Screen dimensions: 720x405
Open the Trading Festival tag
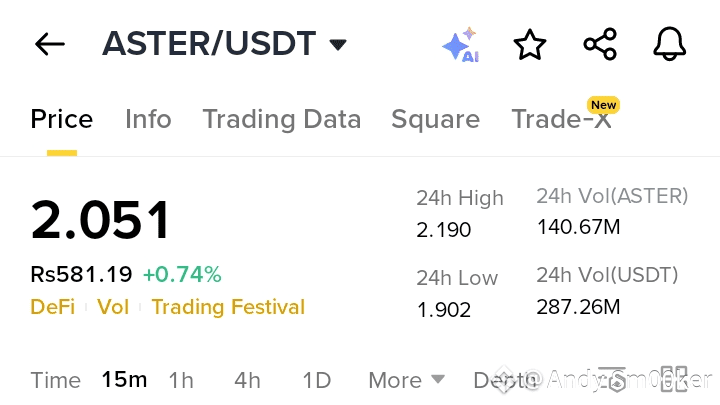pos(228,307)
